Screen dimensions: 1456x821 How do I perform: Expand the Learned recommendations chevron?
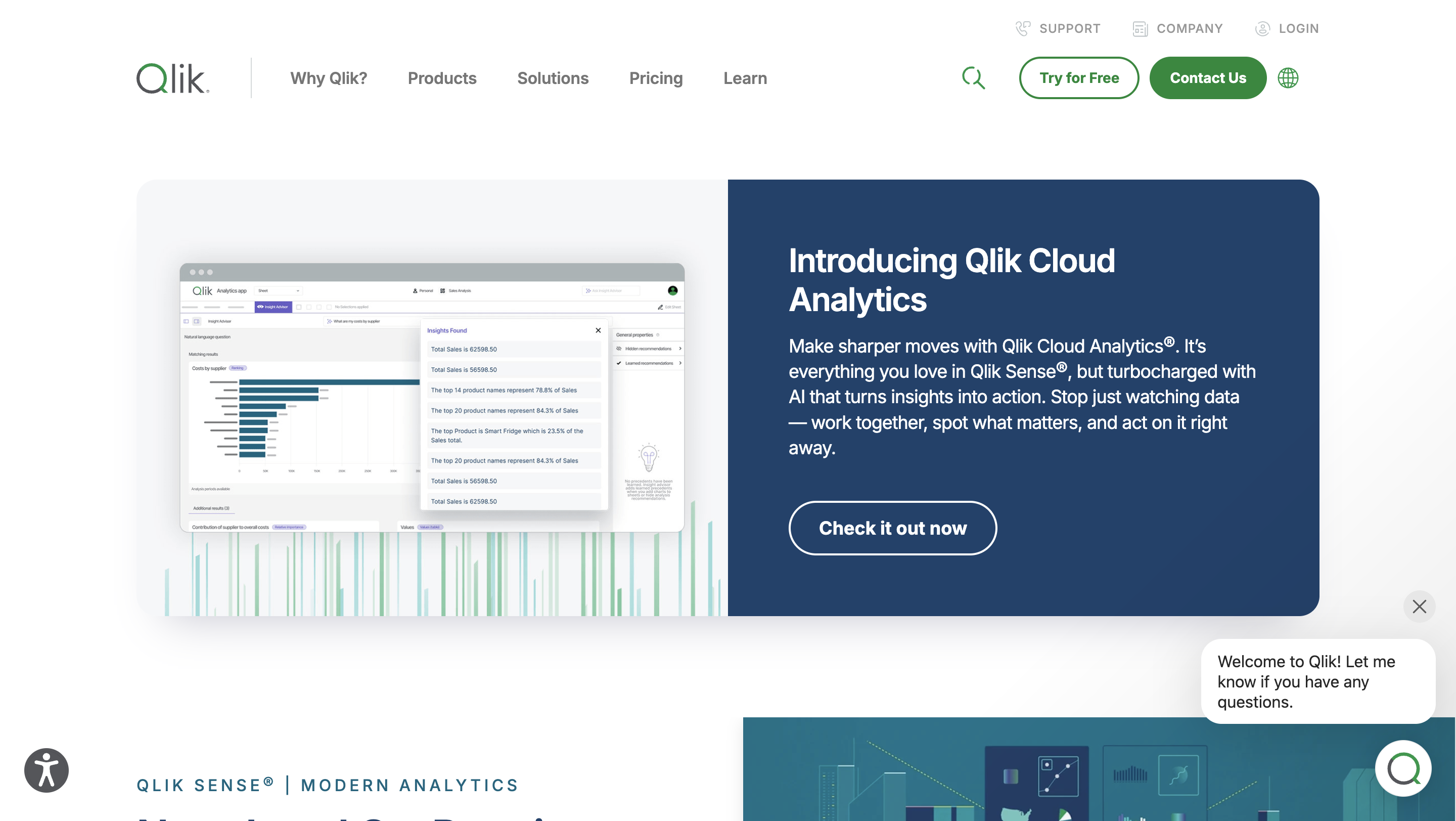[680, 364]
